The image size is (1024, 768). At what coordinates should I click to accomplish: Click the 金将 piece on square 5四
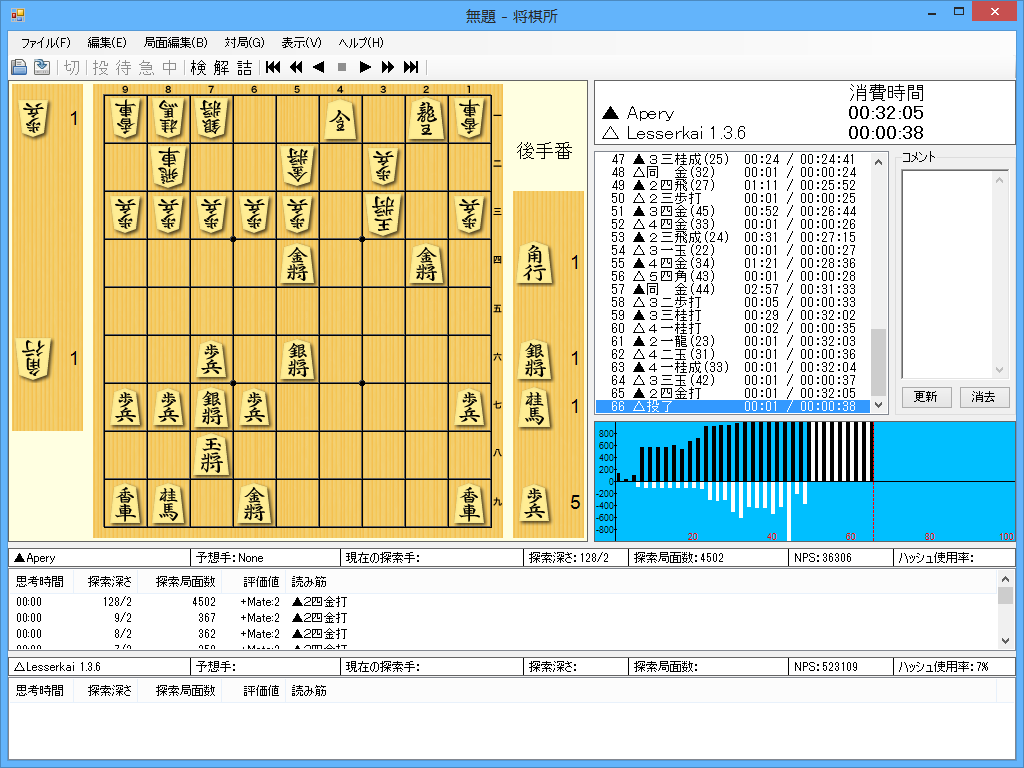[297, 263]
